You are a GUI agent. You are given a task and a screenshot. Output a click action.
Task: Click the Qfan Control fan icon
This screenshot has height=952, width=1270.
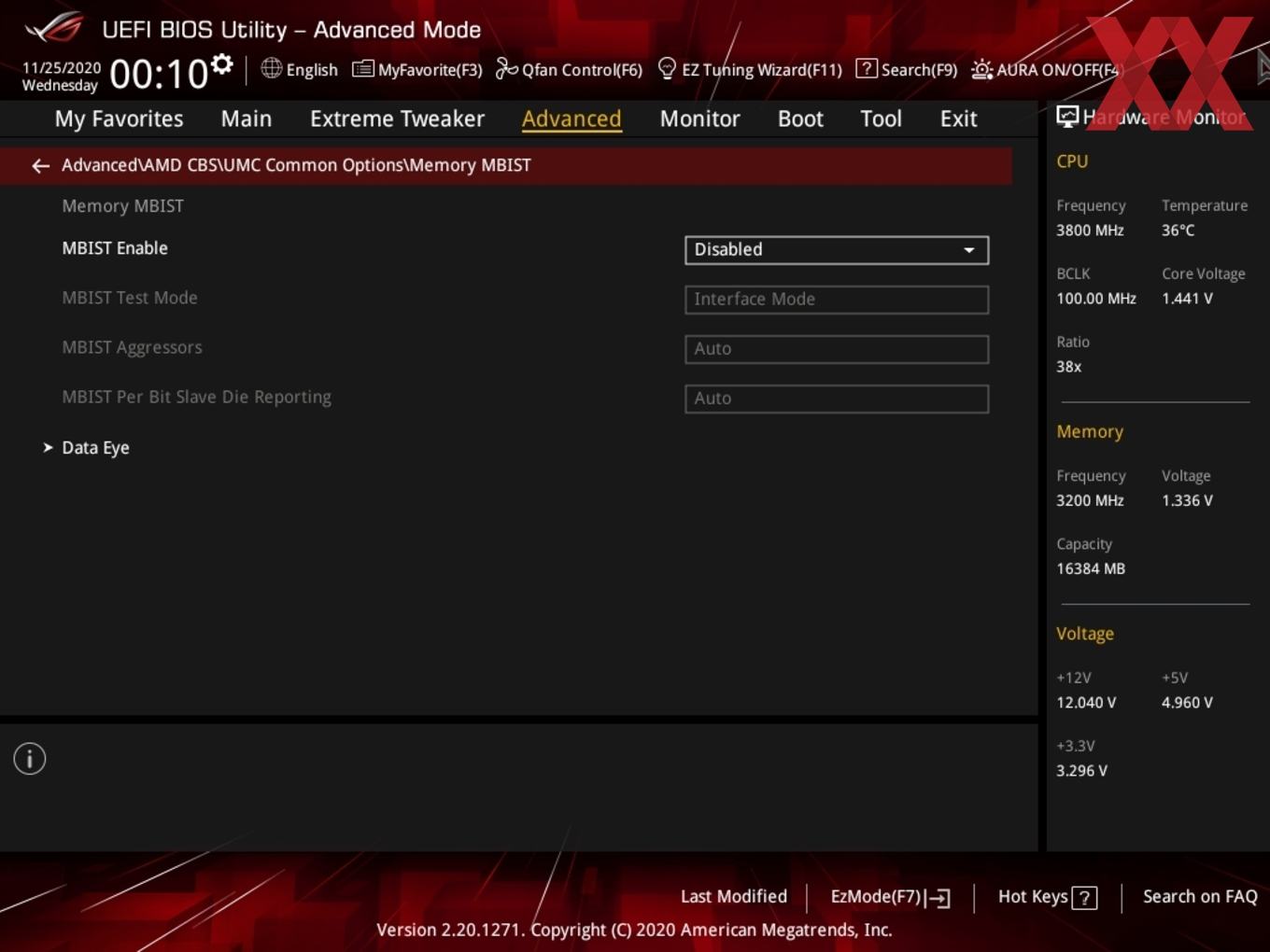(506, 68)
